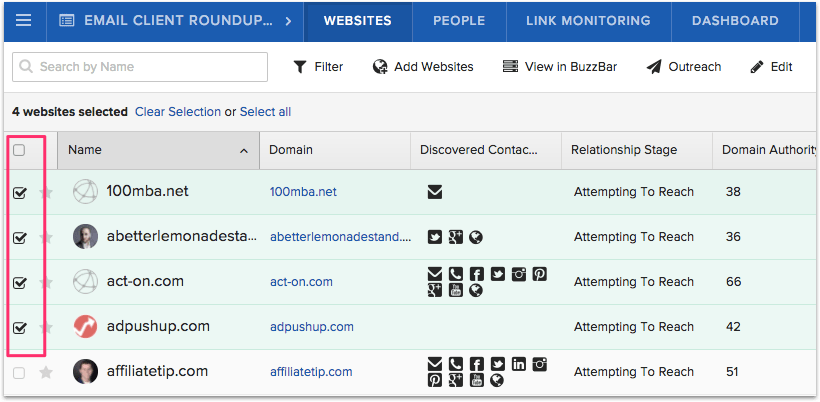The width and height of the screenshot is (820, 402).
Task: Click the project list icon beside Email Client Roundup
Action: (x=66, y=21)
